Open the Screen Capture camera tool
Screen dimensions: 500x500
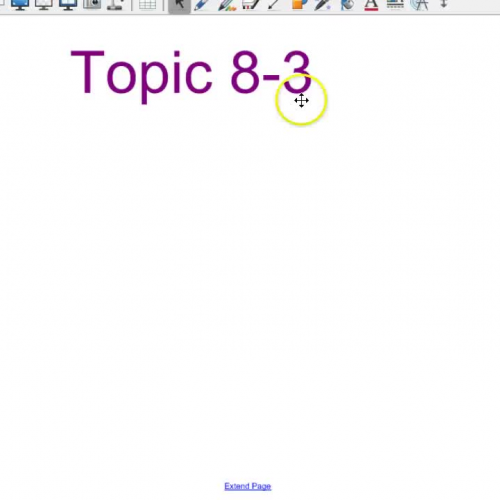(92, 5)
